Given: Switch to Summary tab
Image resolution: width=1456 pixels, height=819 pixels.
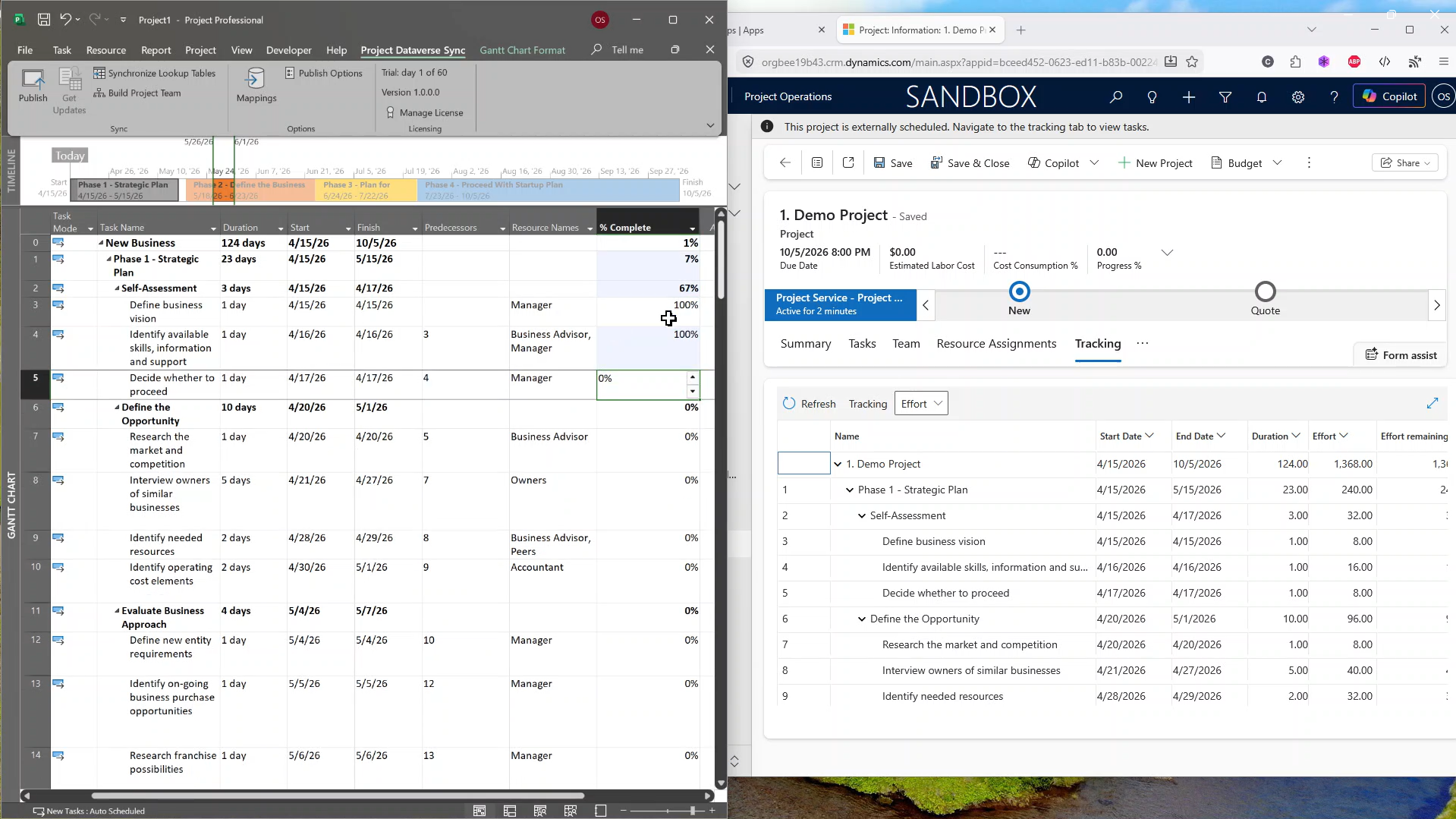Looking at the screenshot, I should (x=806, y=343).
